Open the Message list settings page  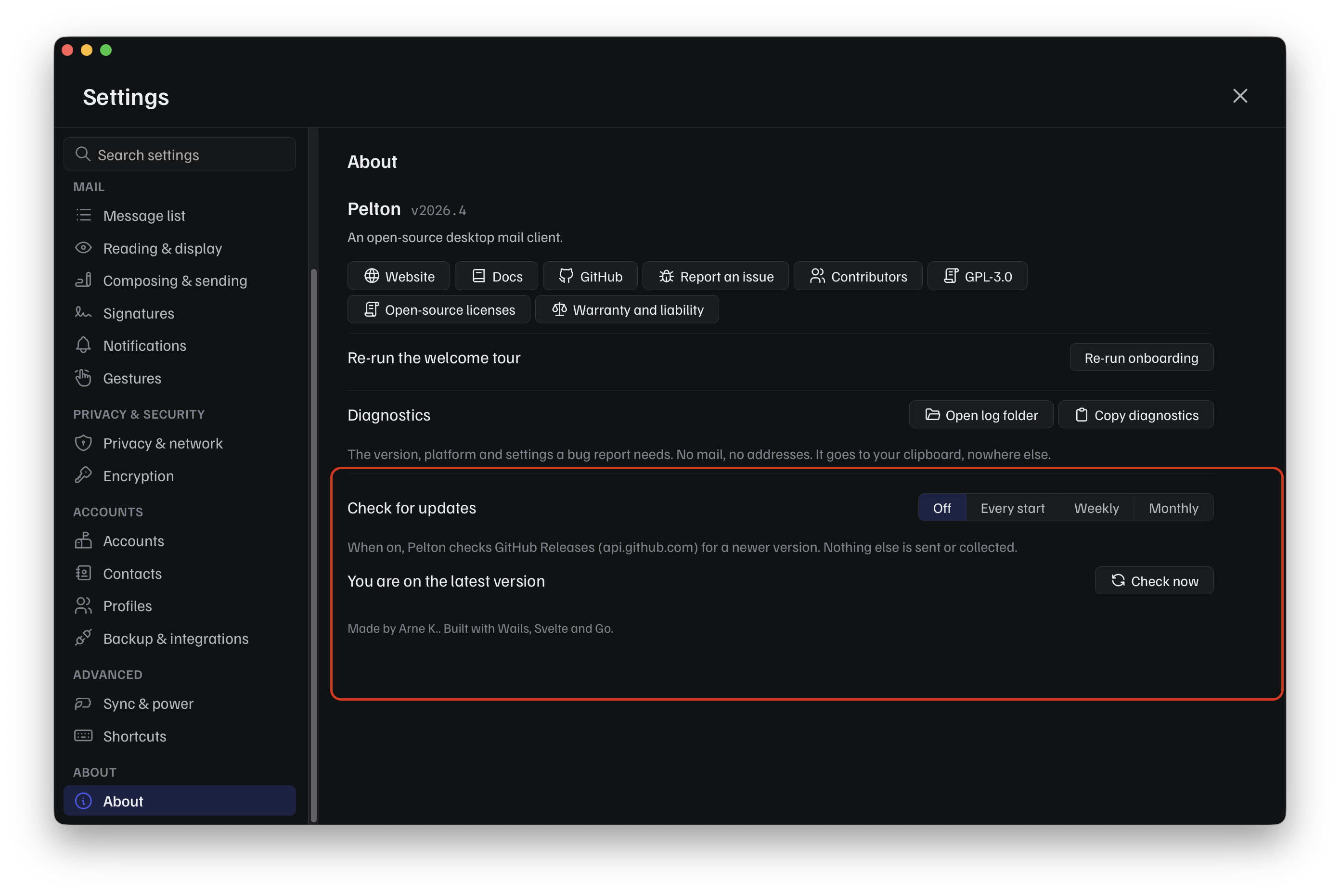point(180,216)
